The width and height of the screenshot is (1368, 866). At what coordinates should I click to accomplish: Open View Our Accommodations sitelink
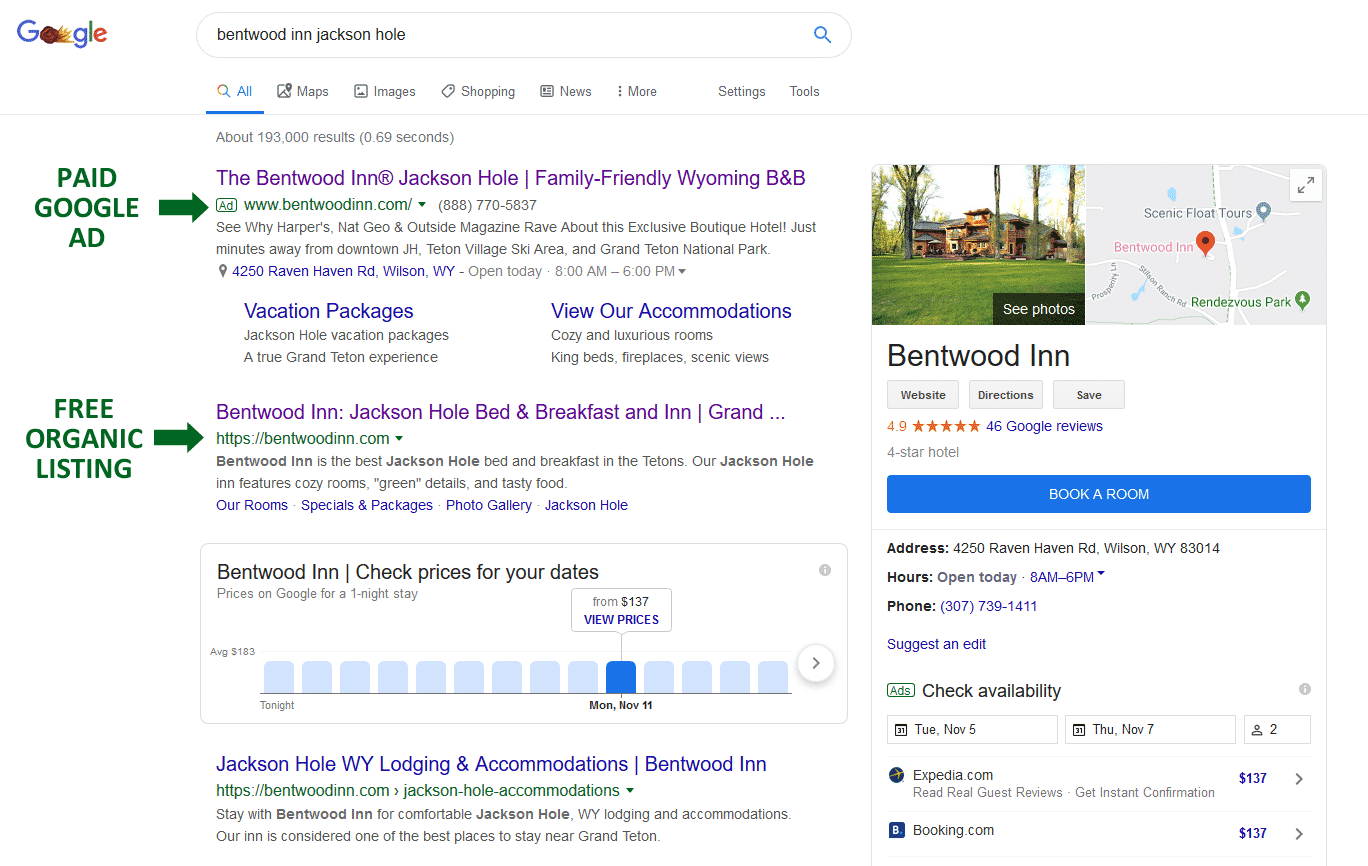(671, 311)
